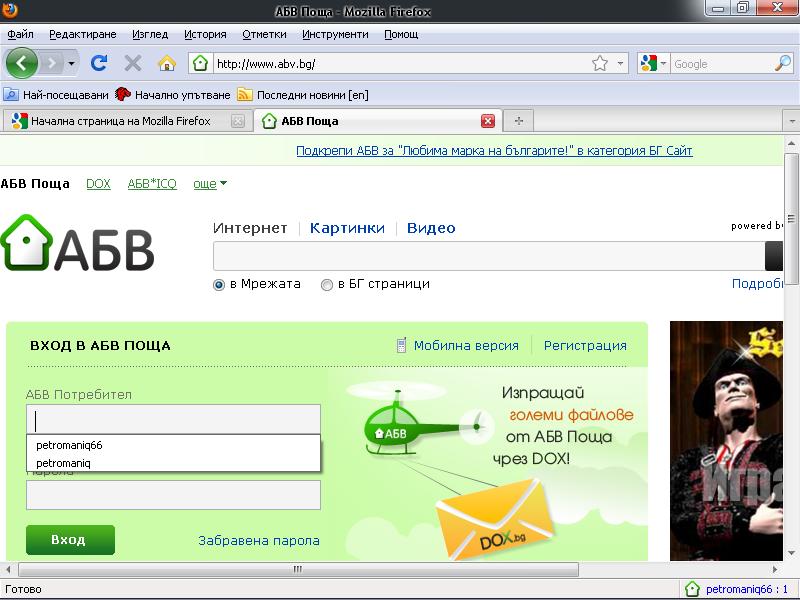Click the ABV house logo
Image resolution: width=800 pixels, height=600 pixels.
78,243
